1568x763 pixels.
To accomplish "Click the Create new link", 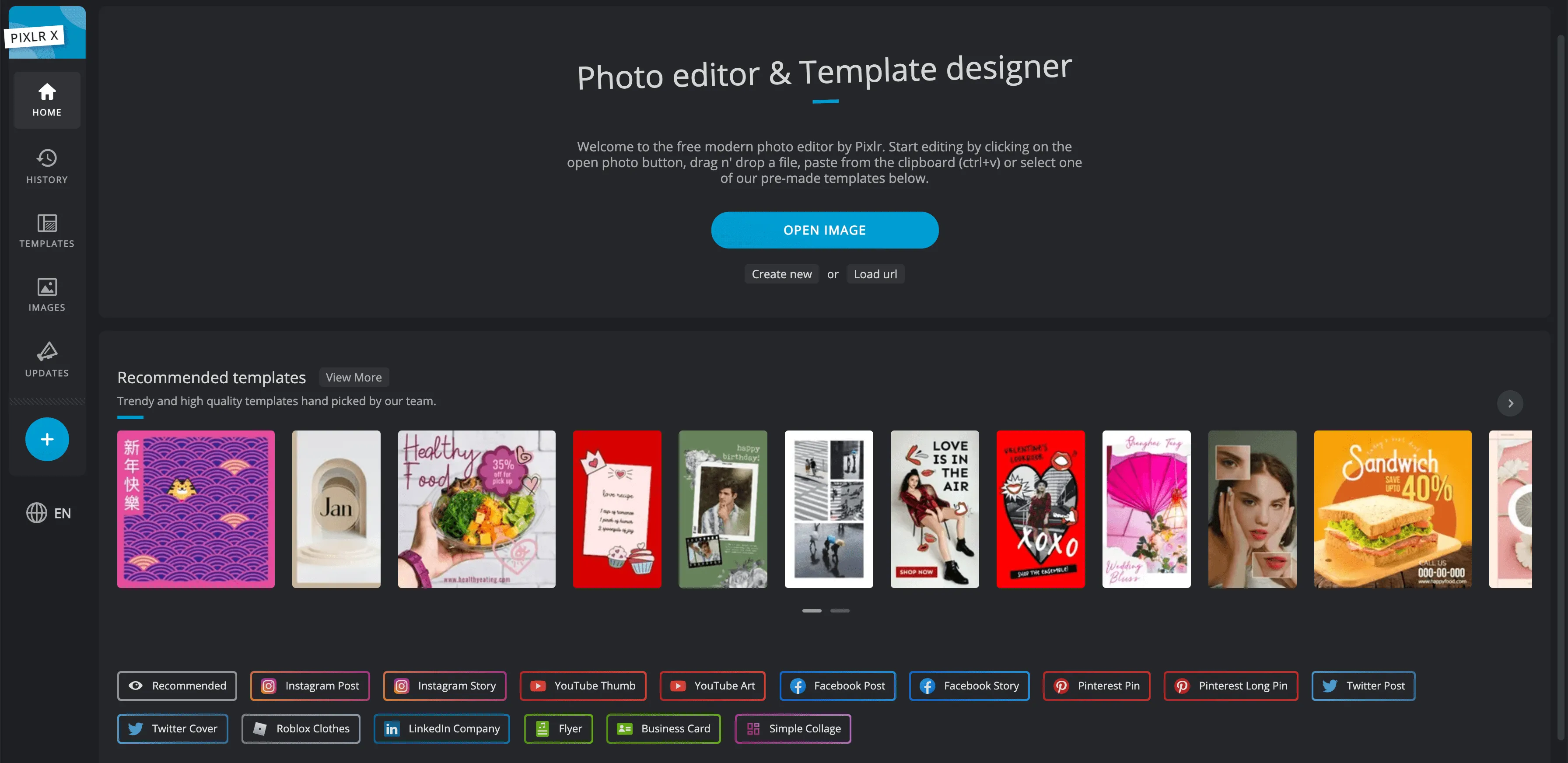I will (x=781, y=273).
